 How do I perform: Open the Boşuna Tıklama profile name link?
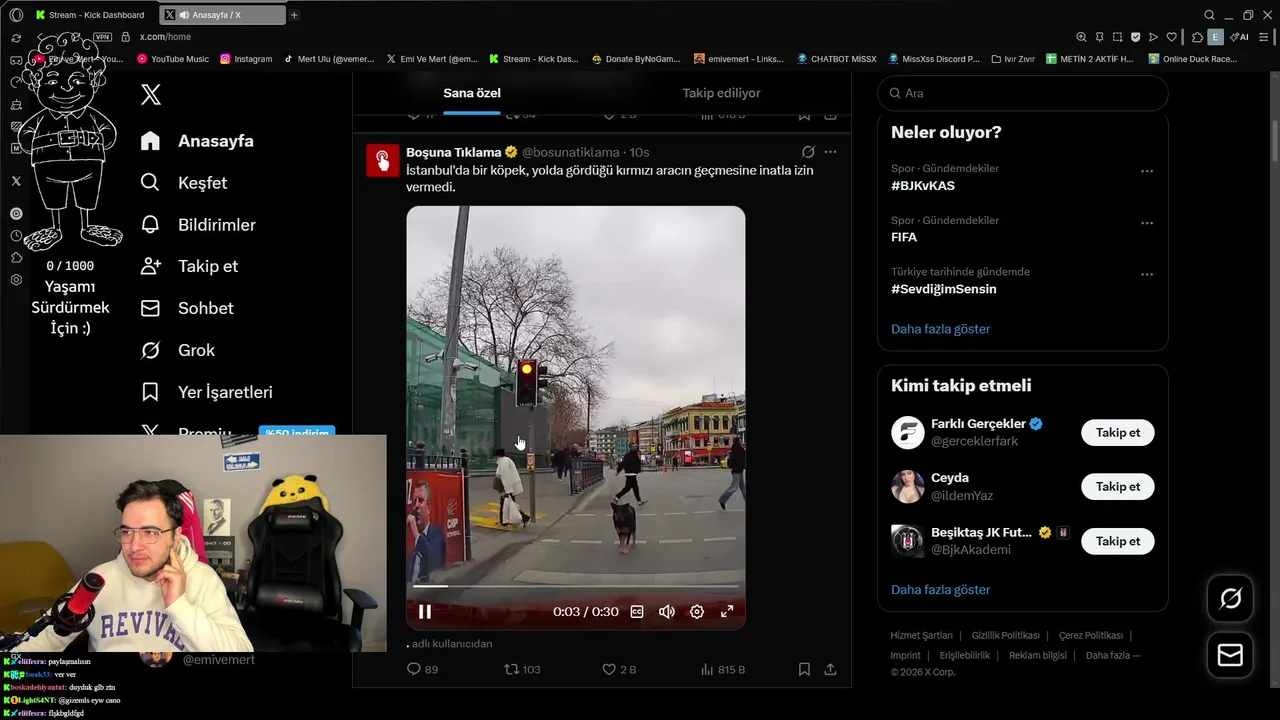tap(453, 152)
